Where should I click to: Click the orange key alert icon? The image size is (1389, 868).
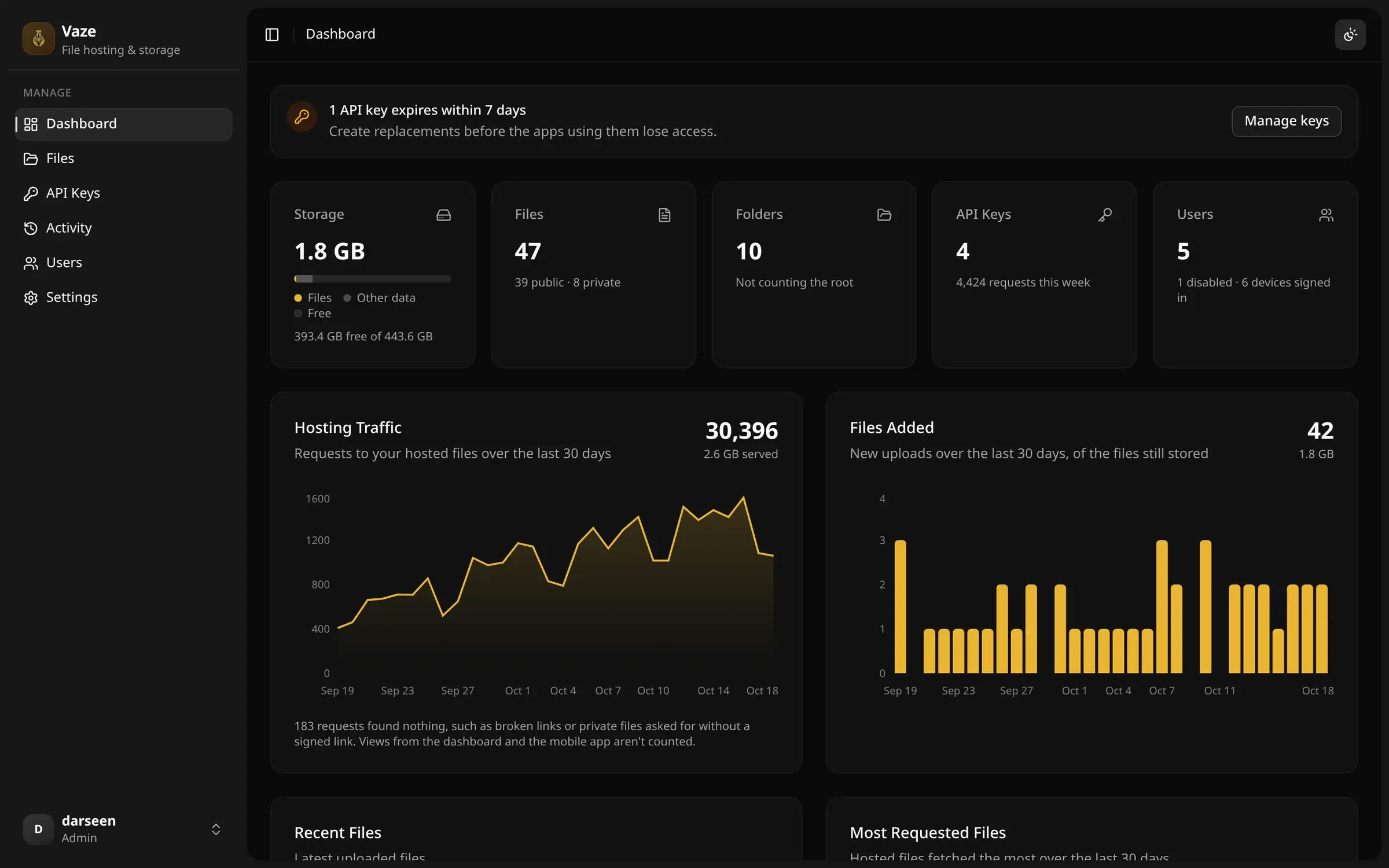coord(302,117)
